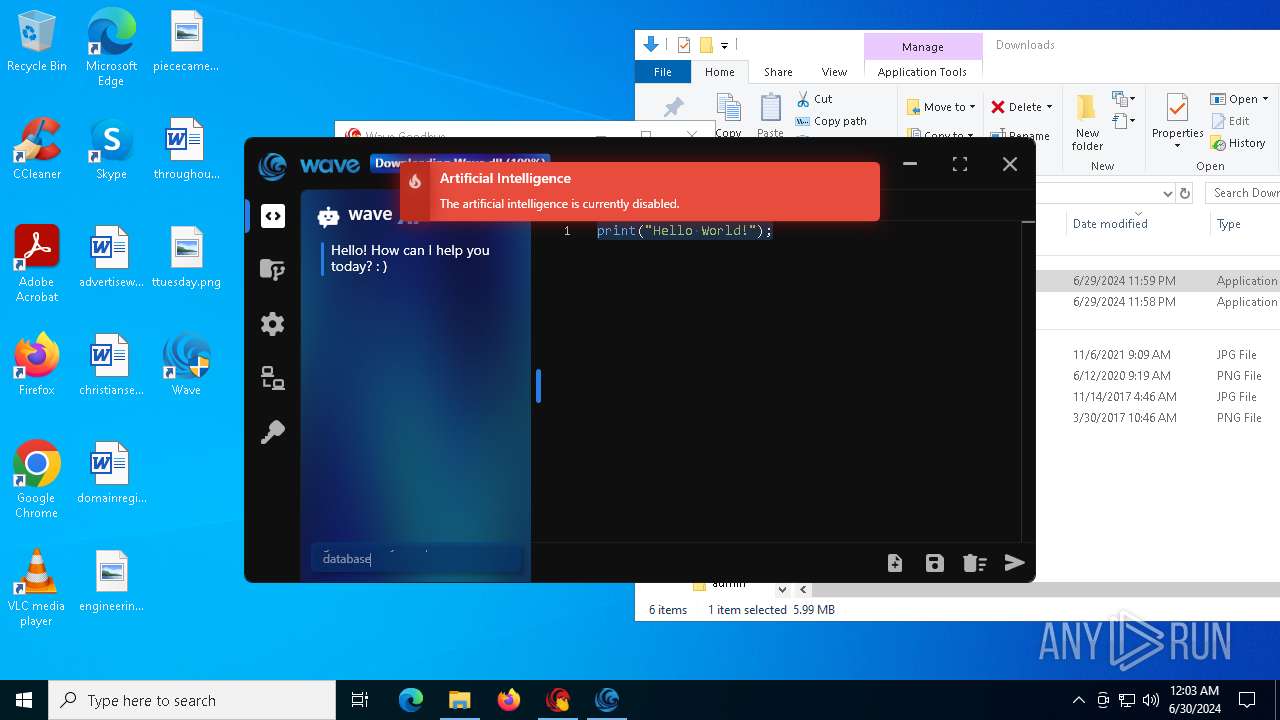The image size is (1280, 720).
Task: Click the Properties button in Explorer ribbon
Action: click(1177, 115)
